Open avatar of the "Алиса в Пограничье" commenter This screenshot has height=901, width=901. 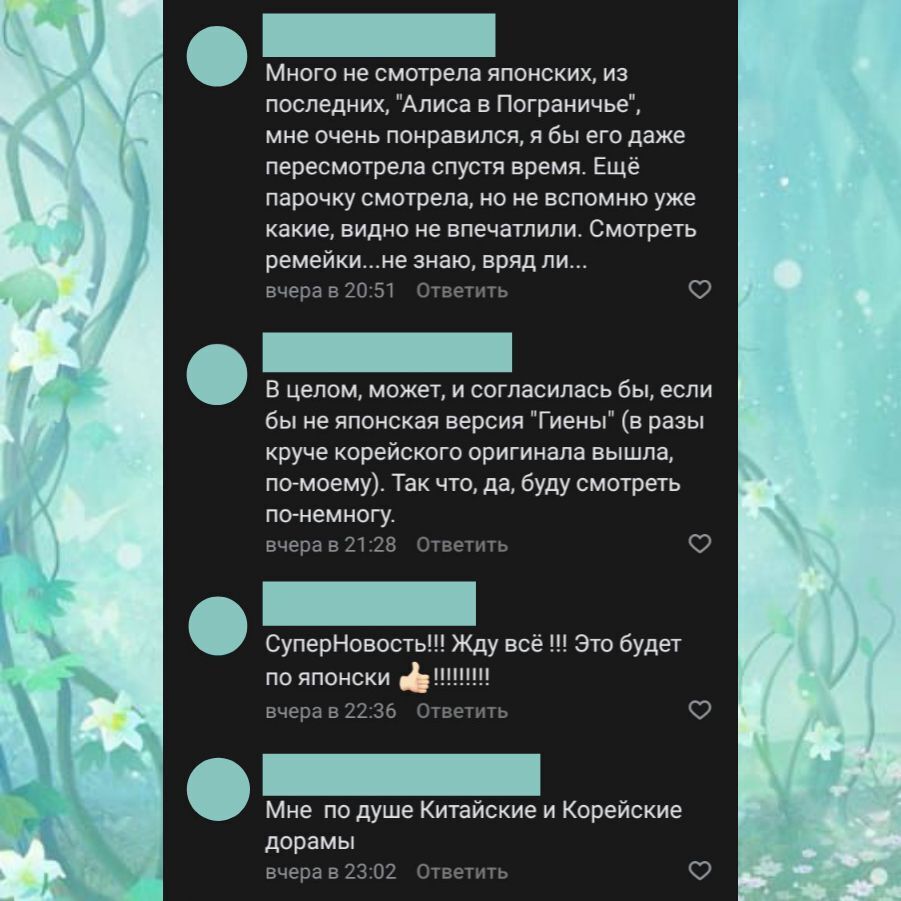[217, 56]
